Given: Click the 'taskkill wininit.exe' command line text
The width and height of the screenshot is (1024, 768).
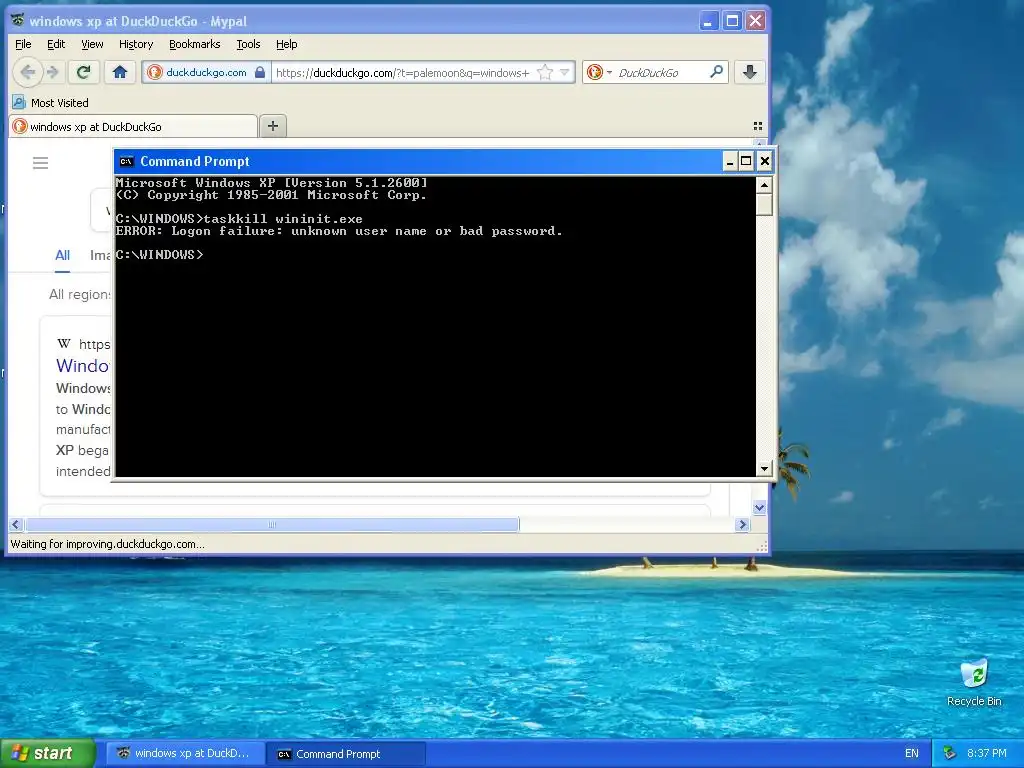Looking at the screenshot, I should click(x=283, y=219).
